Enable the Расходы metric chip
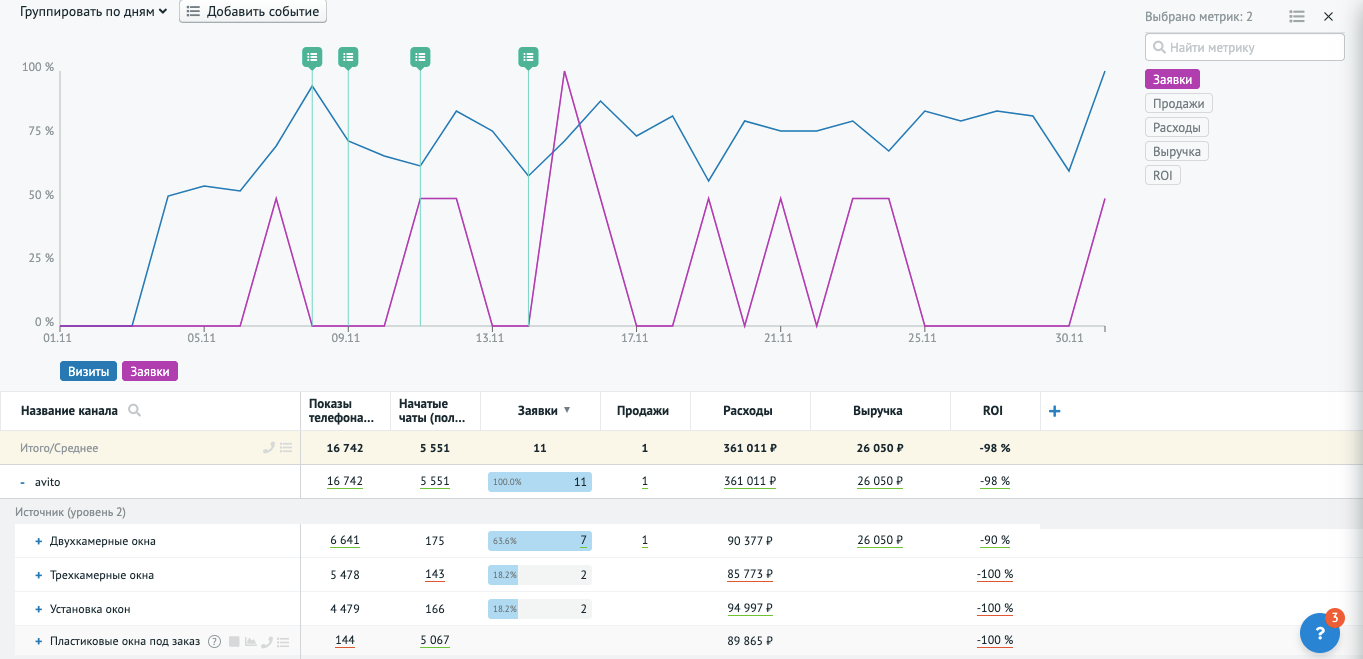This screenshot has width=1363, height=659. point(1176,128)
